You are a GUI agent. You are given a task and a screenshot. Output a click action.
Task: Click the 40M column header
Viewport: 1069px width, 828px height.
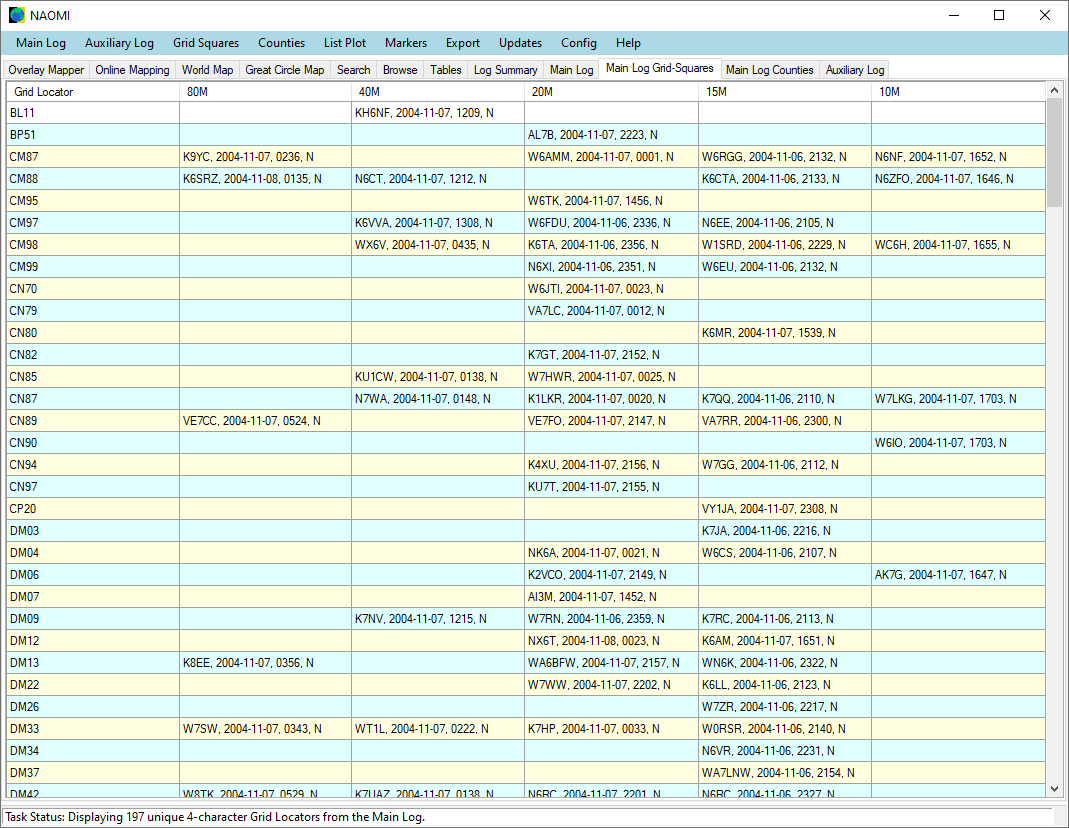pyautogui.click(x=438, y=92)
